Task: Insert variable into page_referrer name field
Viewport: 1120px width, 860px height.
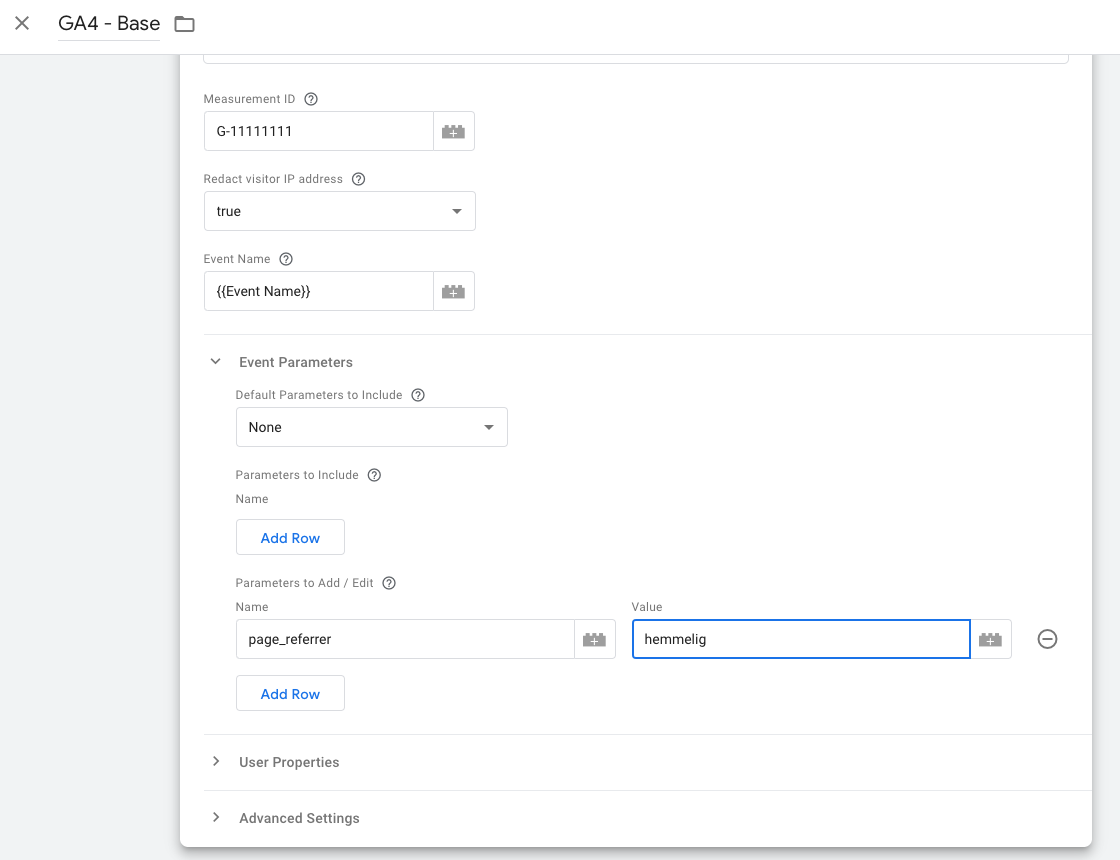Action: (x=594, y=639)
